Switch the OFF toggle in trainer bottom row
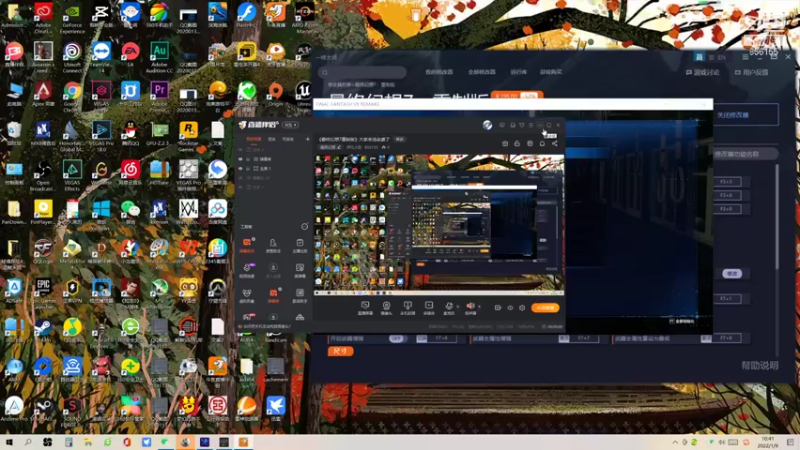Screen dimensions: 800x450 [396, 338]
